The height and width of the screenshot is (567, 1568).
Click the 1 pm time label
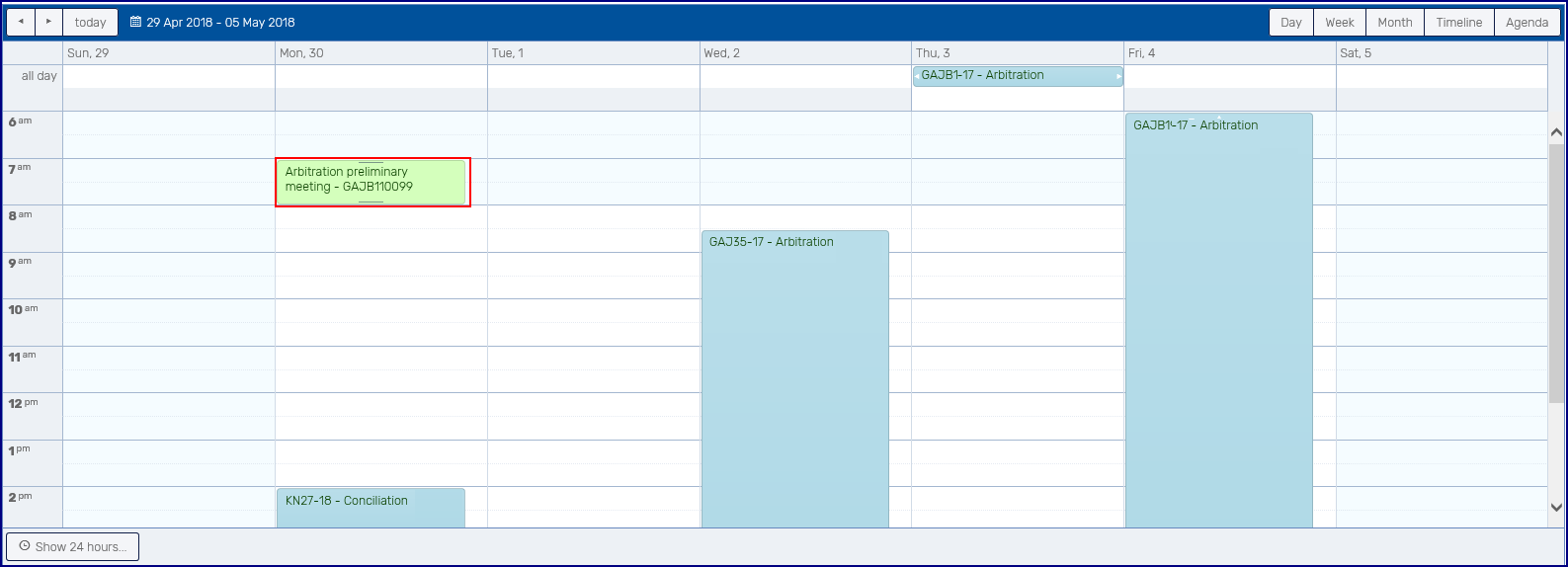pyautogui.click(x=20, y=450)
